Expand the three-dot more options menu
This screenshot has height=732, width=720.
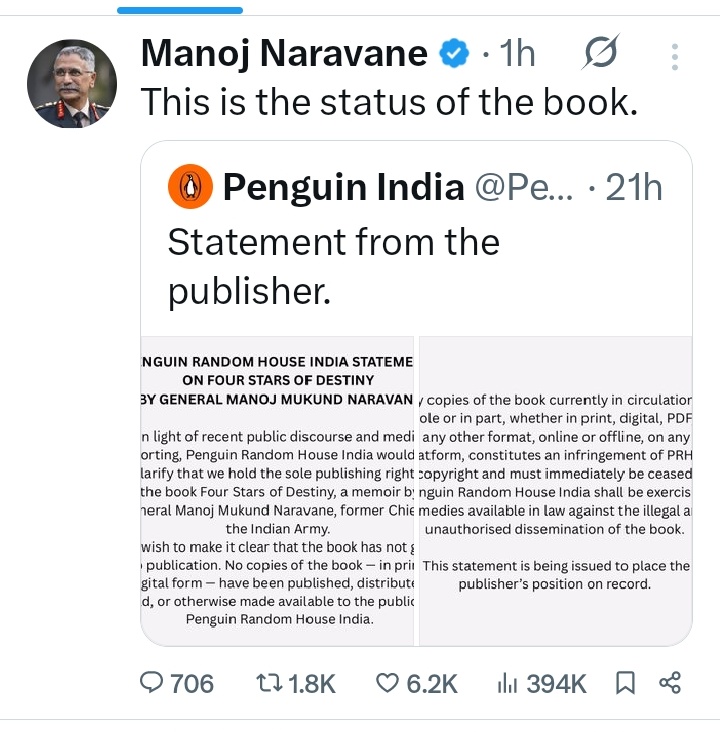coord(676,56)
